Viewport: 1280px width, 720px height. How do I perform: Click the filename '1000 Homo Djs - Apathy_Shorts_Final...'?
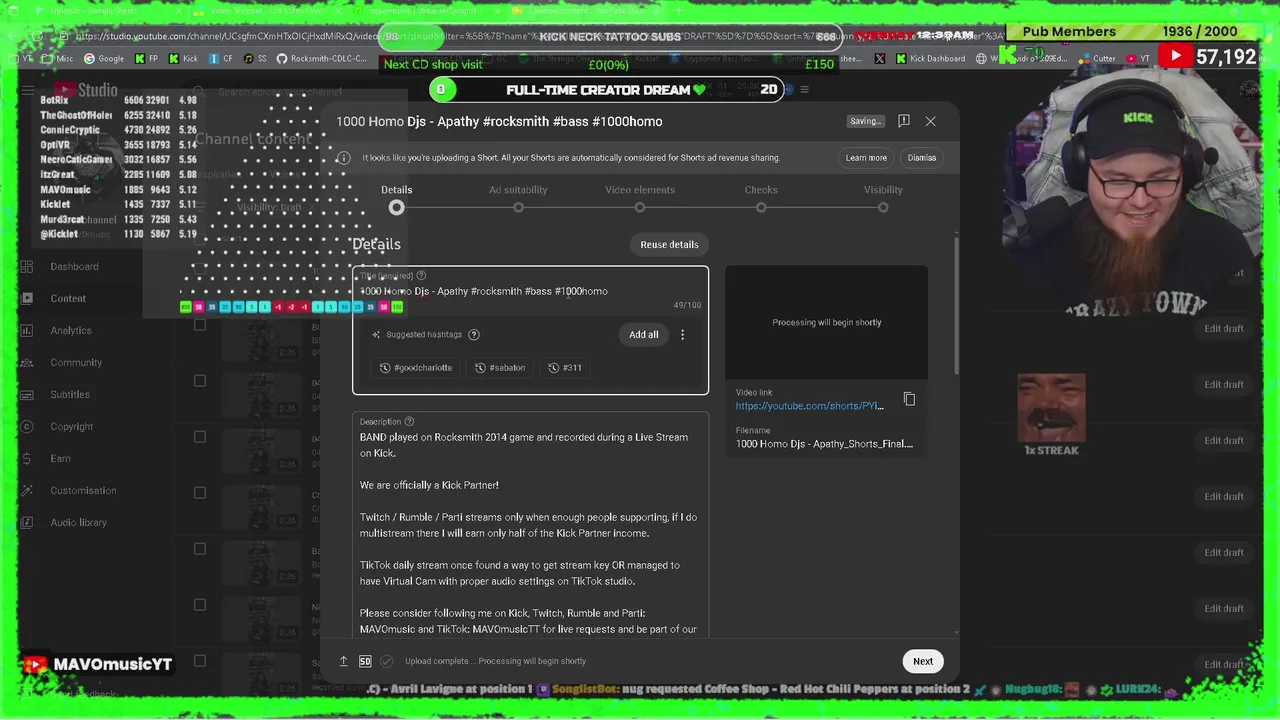click(824, 444)
